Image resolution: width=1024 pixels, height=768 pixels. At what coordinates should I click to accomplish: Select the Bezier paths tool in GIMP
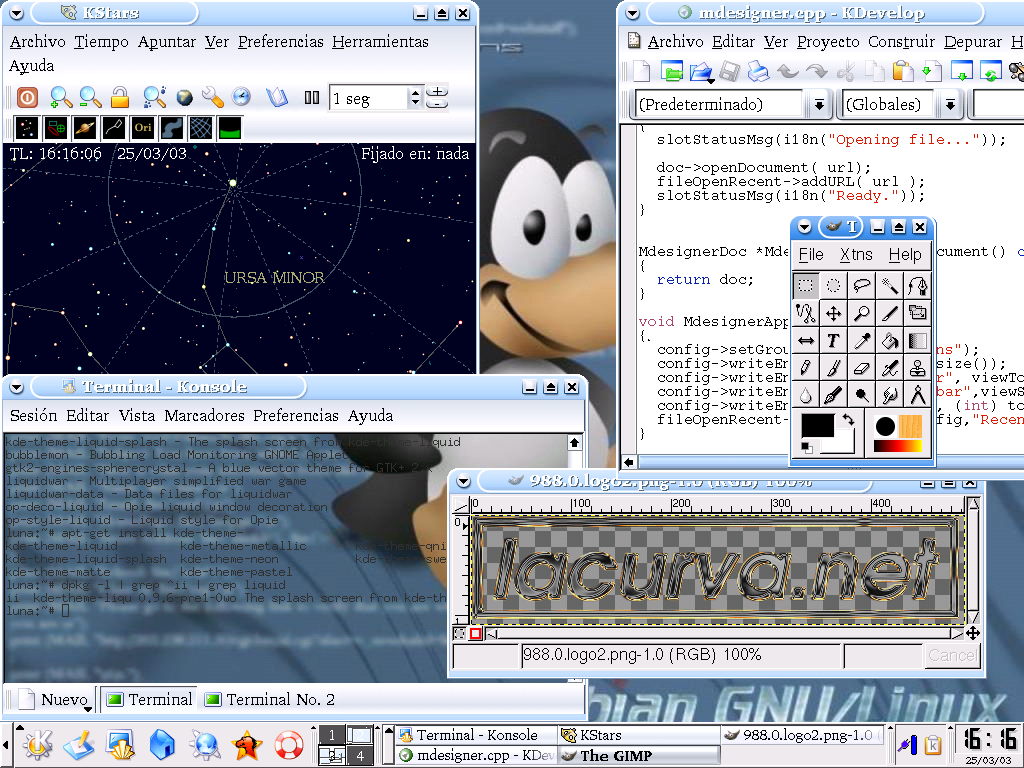[918, 285]
